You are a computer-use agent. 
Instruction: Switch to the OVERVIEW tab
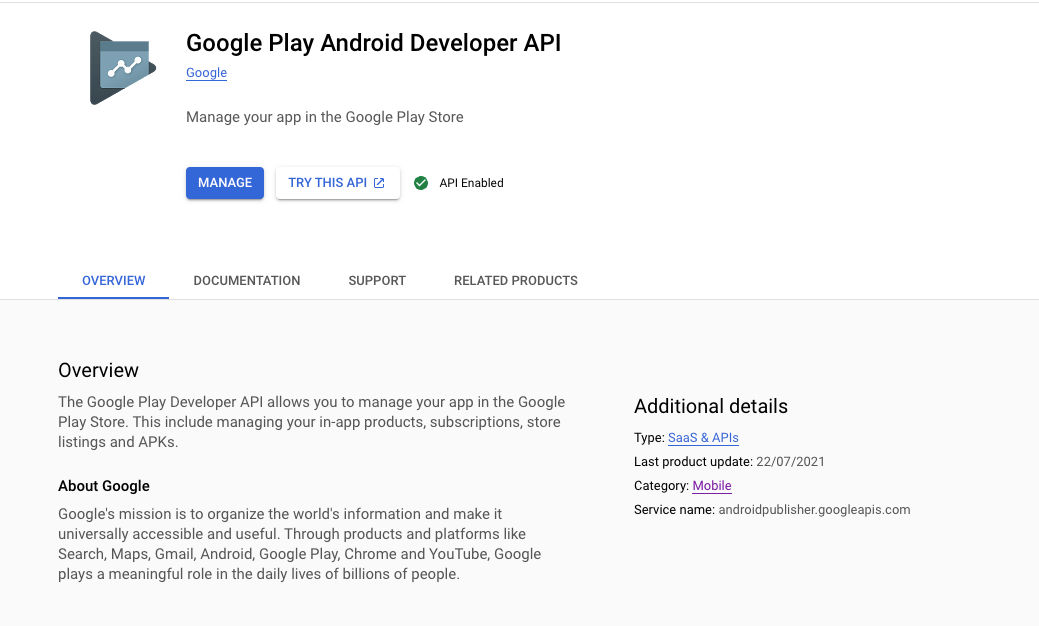click(x=113, y=281)
